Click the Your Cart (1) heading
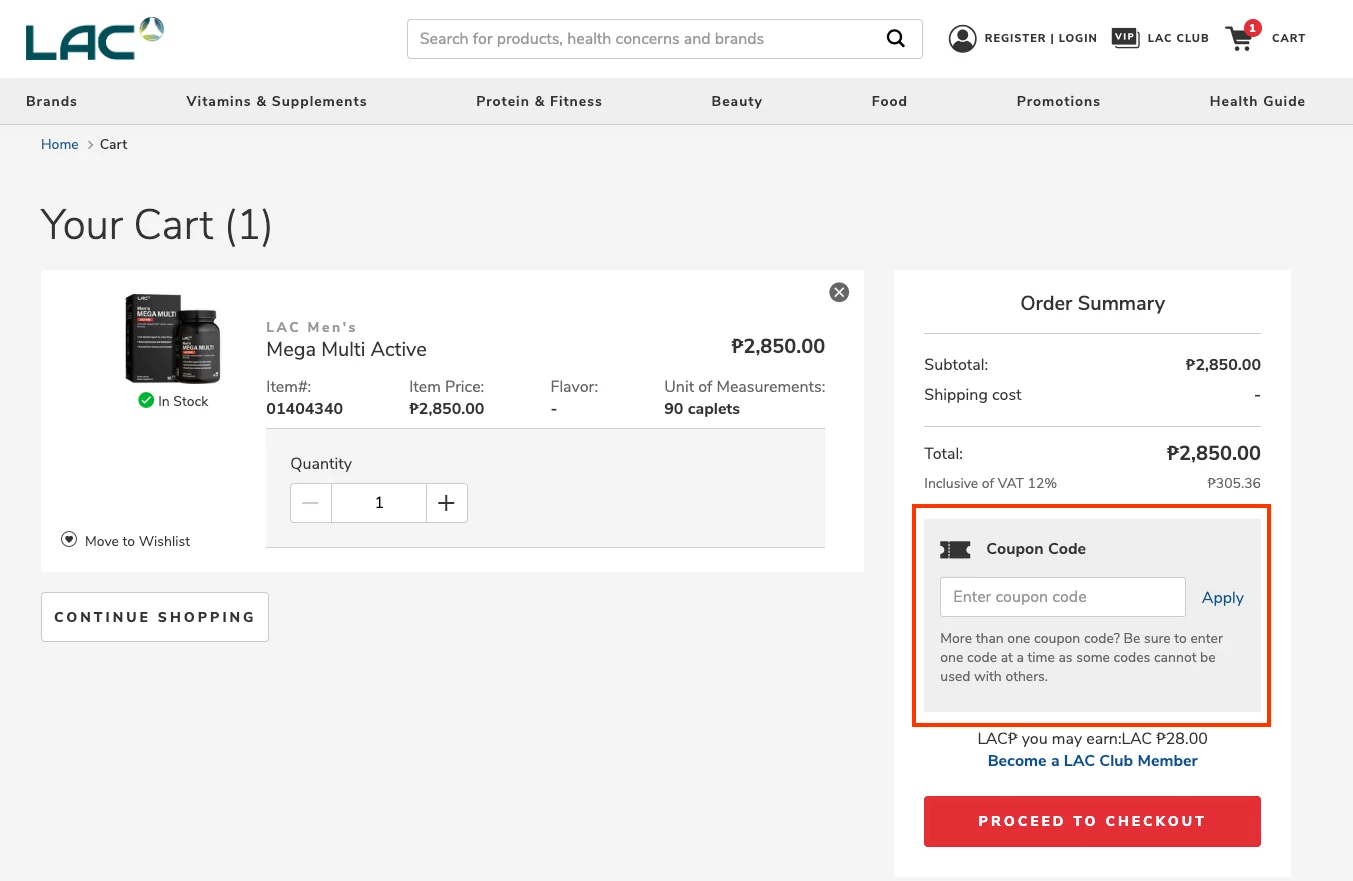The height and width of the screenshot is (881, 1353). coord(157,224)
